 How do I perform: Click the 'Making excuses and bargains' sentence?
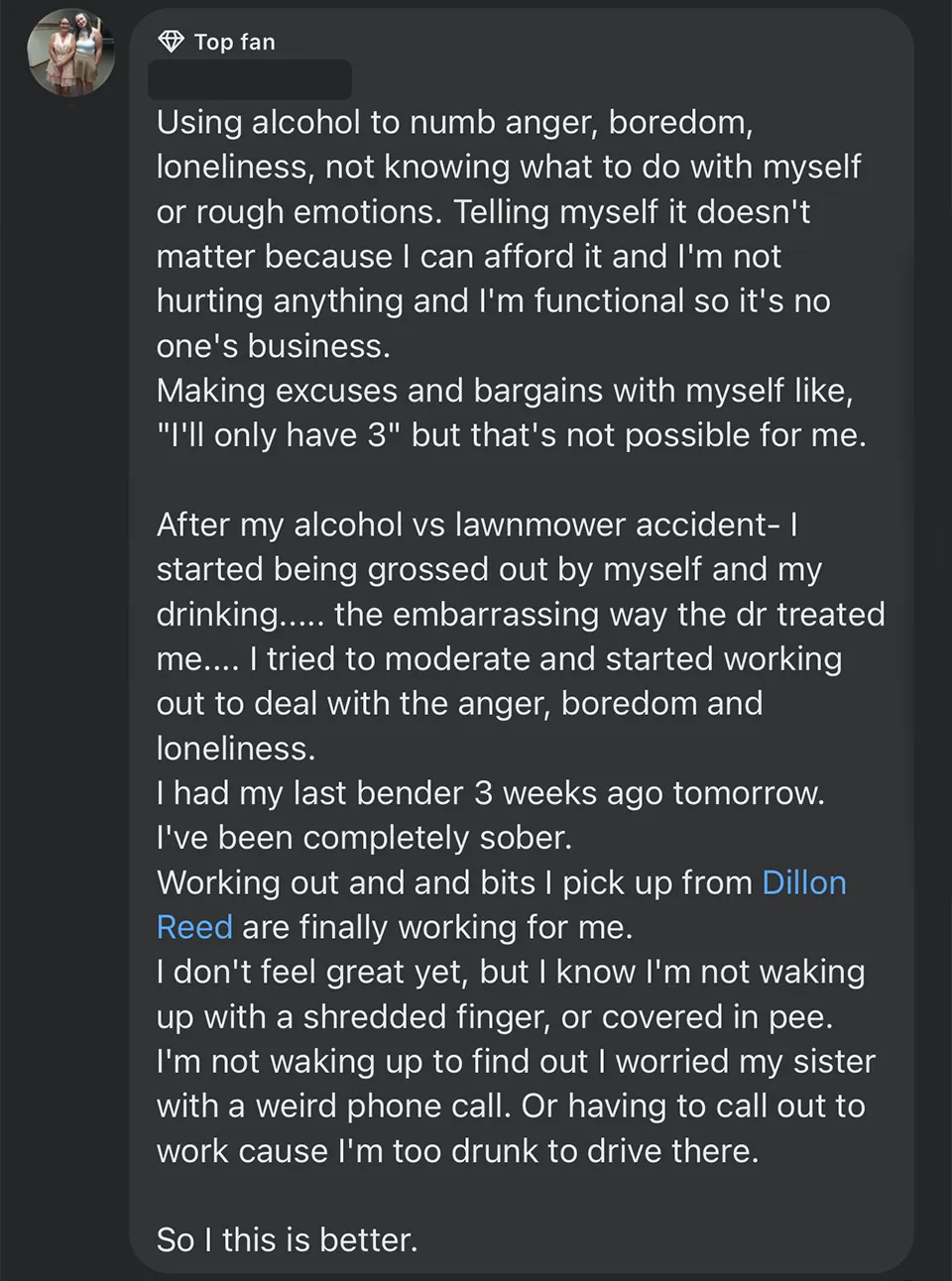coord(504,391)
